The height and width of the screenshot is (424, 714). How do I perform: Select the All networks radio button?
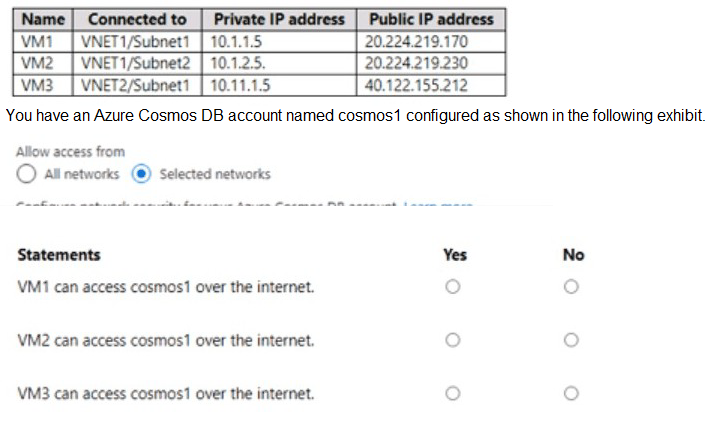27,174
